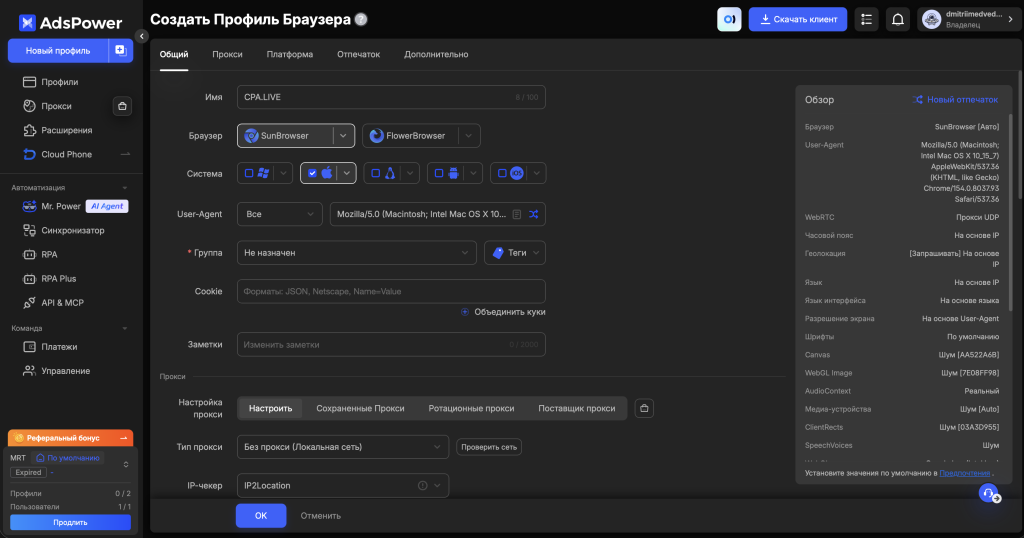This screenshot has height=538, width=1024.
Task: Check the Windows system checkbox
Action: pyautogui.click(x=249, y=173)
